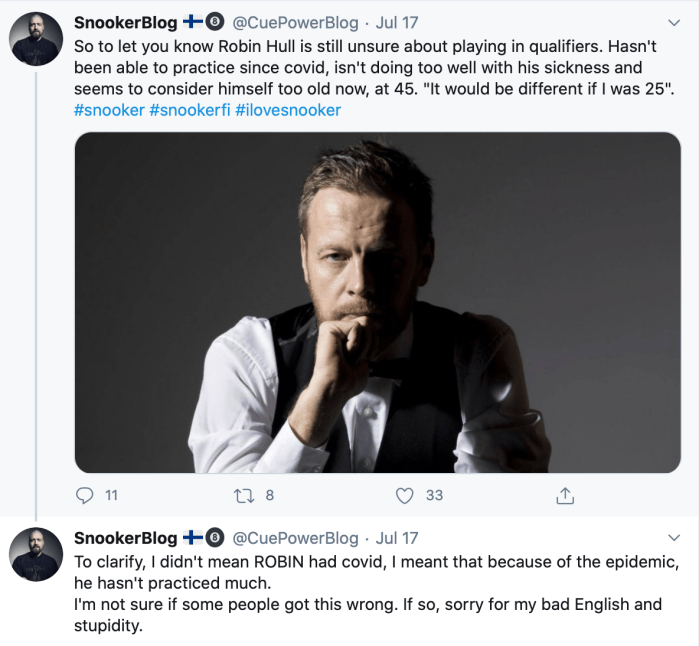The image size is (699, 646).
Task: Click @CuePowerBlog handle on second tweet
Action: click(x=295, y=538)
